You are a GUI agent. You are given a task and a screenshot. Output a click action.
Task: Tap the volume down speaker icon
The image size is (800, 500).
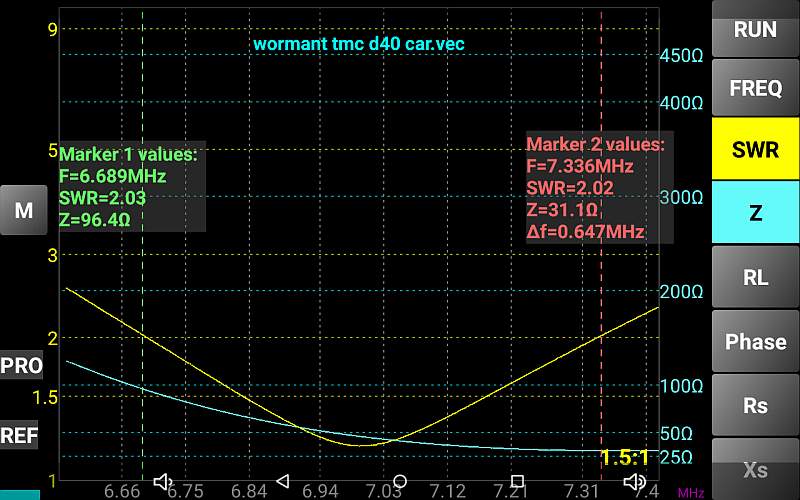click(x=164, y=481)
